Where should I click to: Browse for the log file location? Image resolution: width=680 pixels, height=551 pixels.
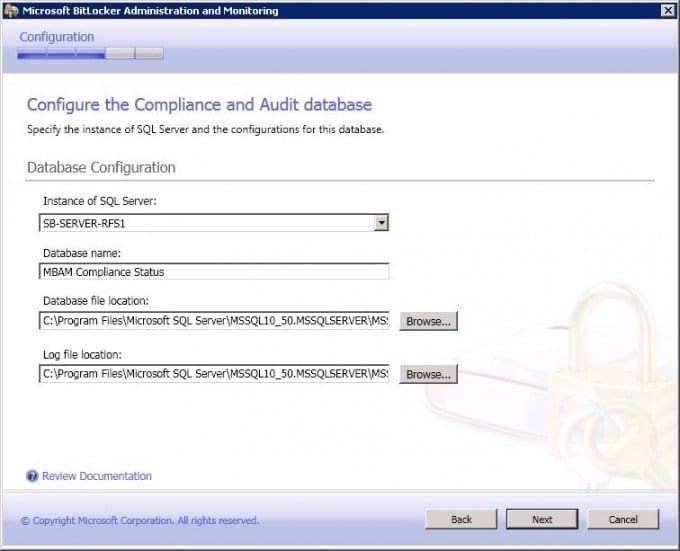point(428,374)
